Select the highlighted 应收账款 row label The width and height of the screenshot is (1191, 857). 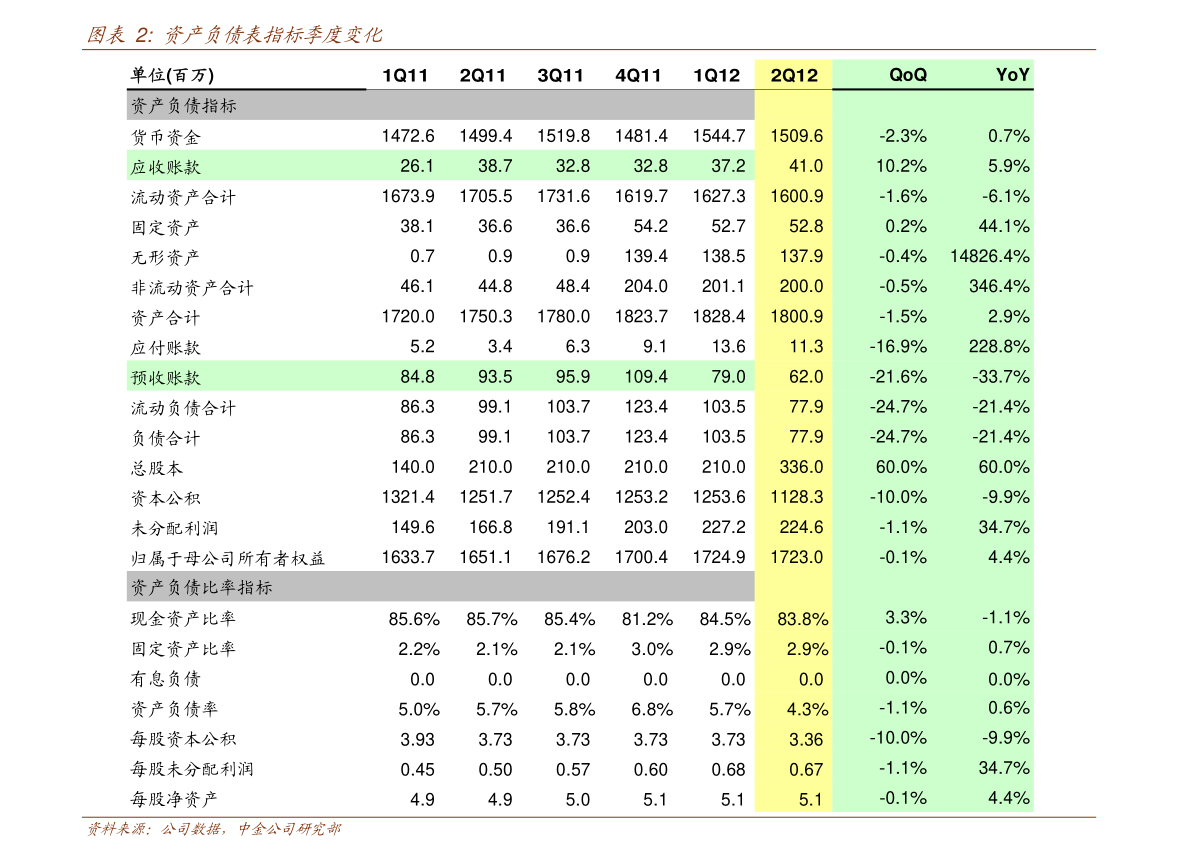(166, 166)
